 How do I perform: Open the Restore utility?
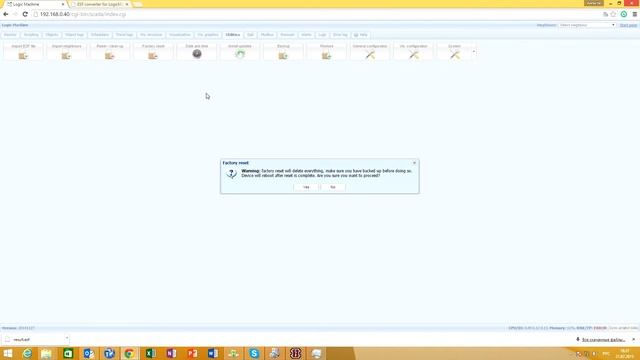(327, 52)
